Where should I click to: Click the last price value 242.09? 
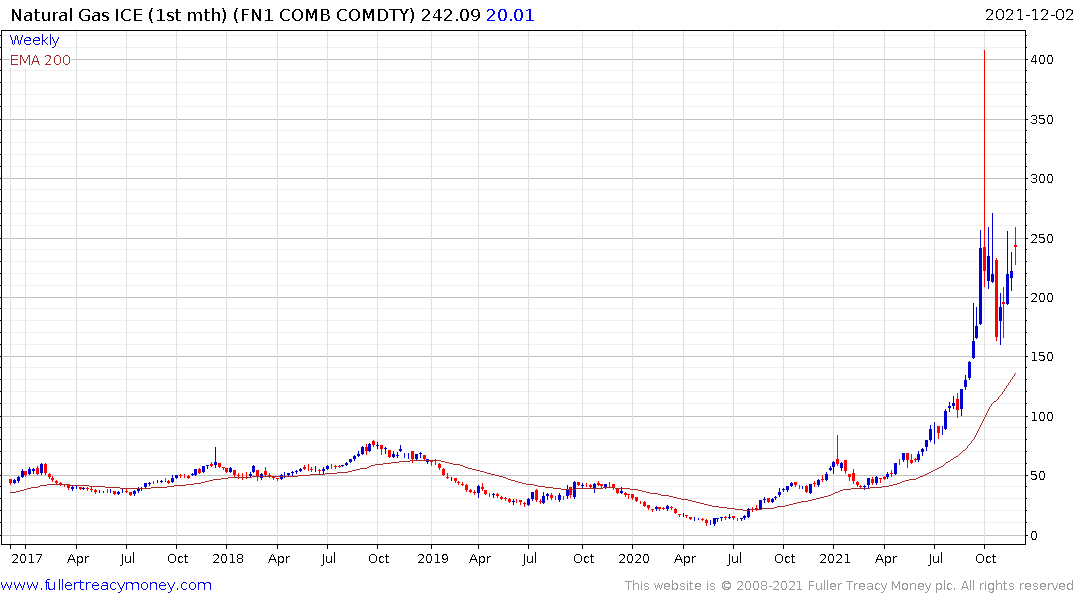tap(450, 15)
